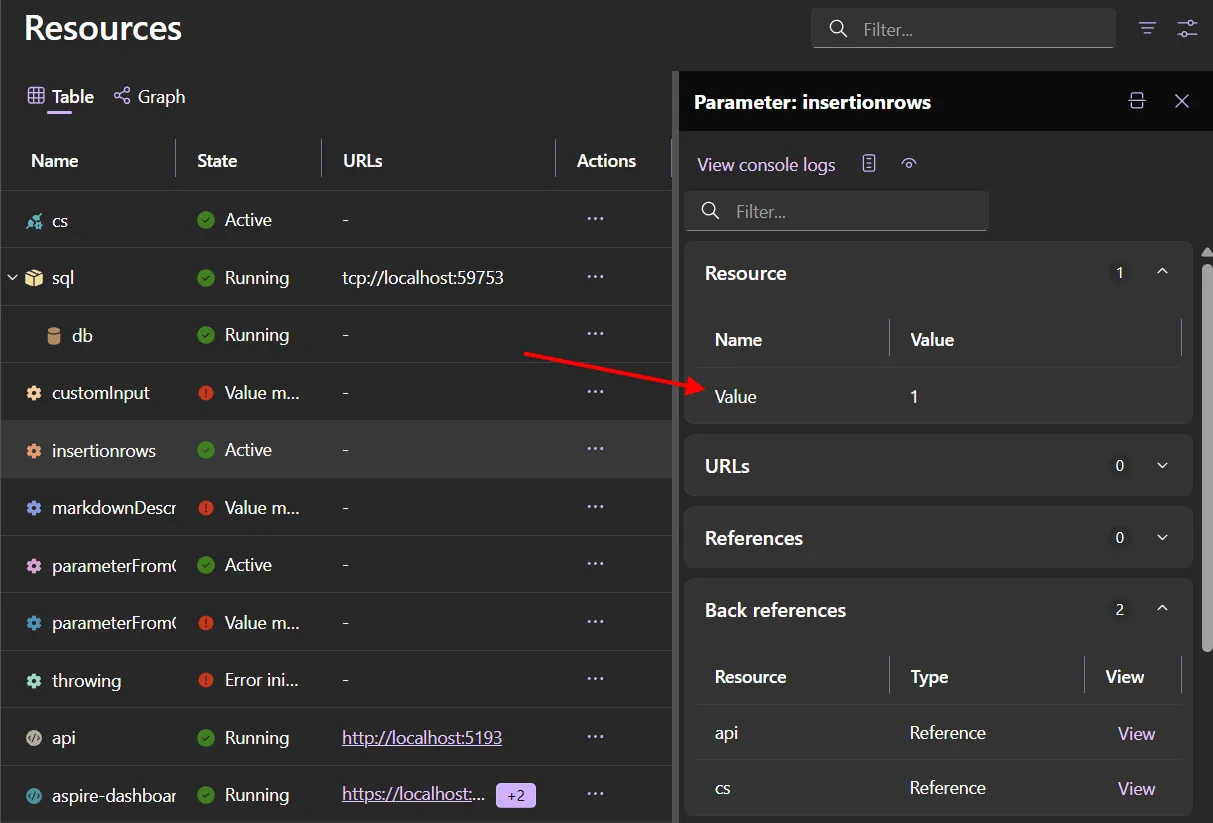Open the http://localhost:5193 link
1213x823 pixels.
(421, 737)
